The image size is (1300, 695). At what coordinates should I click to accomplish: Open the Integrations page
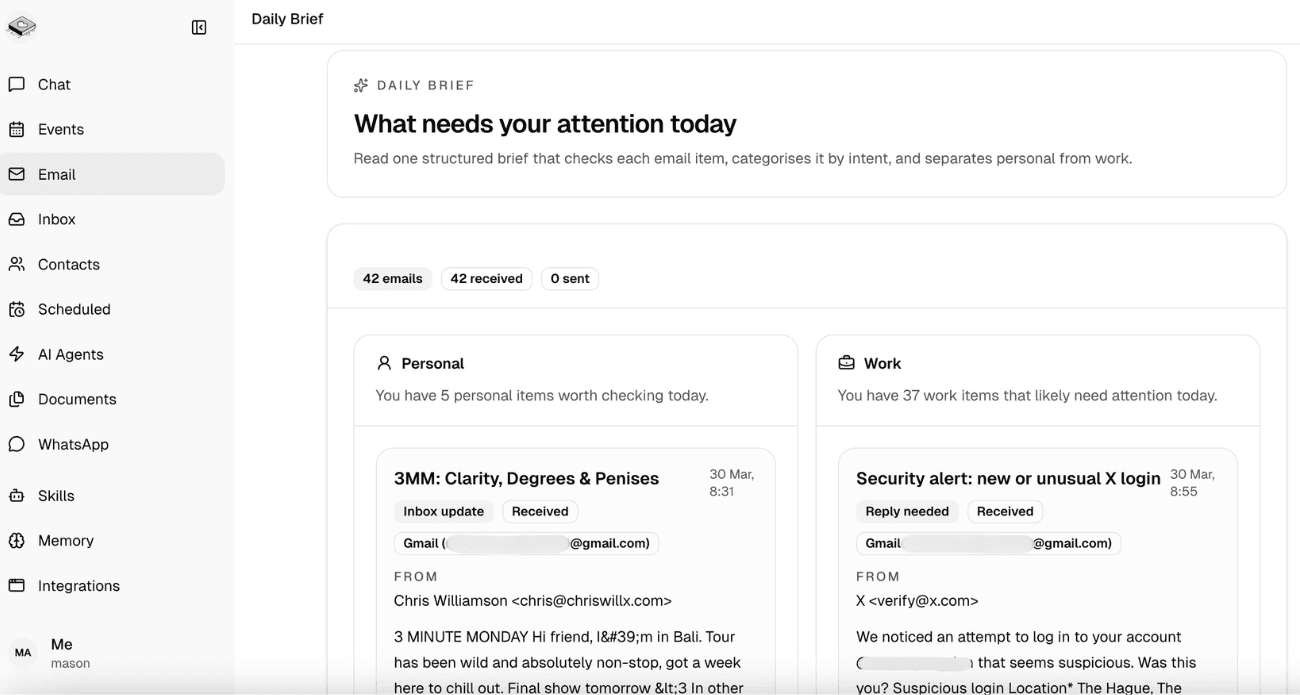[x=78, y=586]
